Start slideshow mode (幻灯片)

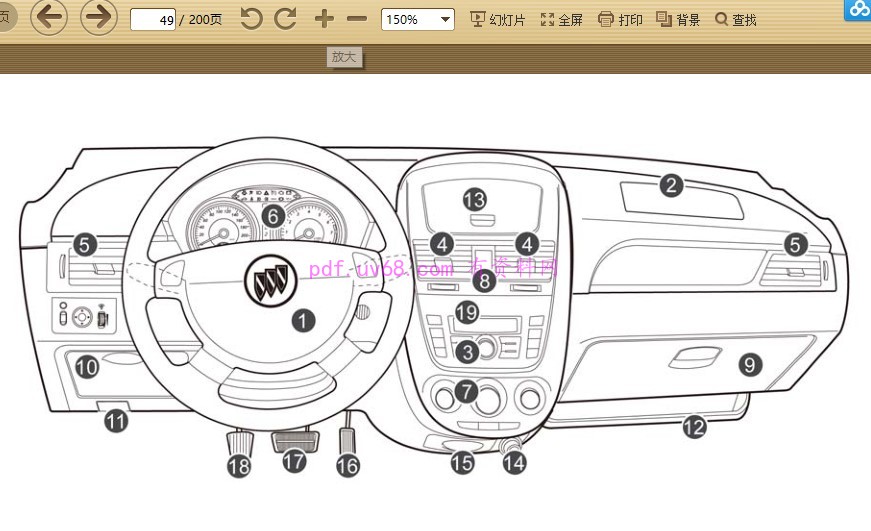coord(497,20)
